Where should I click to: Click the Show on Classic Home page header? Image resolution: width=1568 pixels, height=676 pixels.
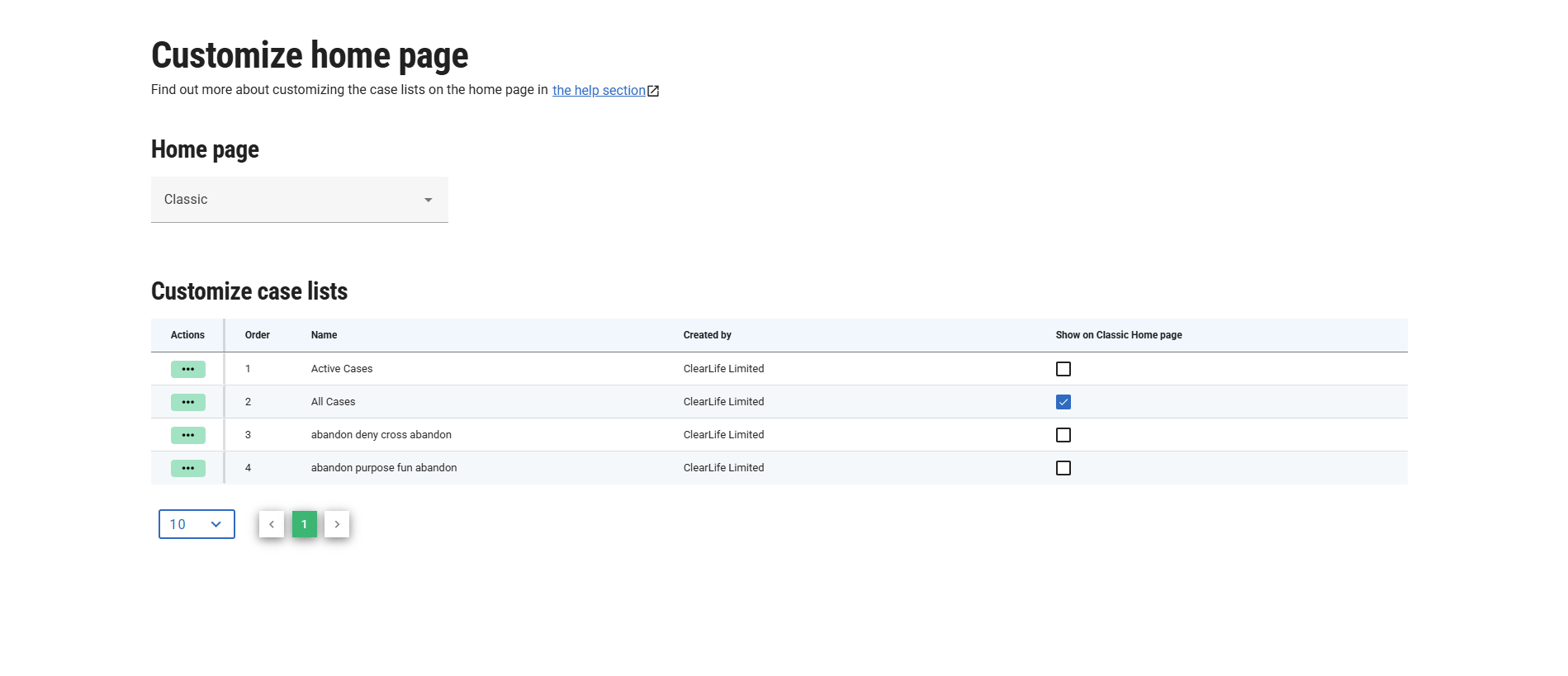point(1118,335)
